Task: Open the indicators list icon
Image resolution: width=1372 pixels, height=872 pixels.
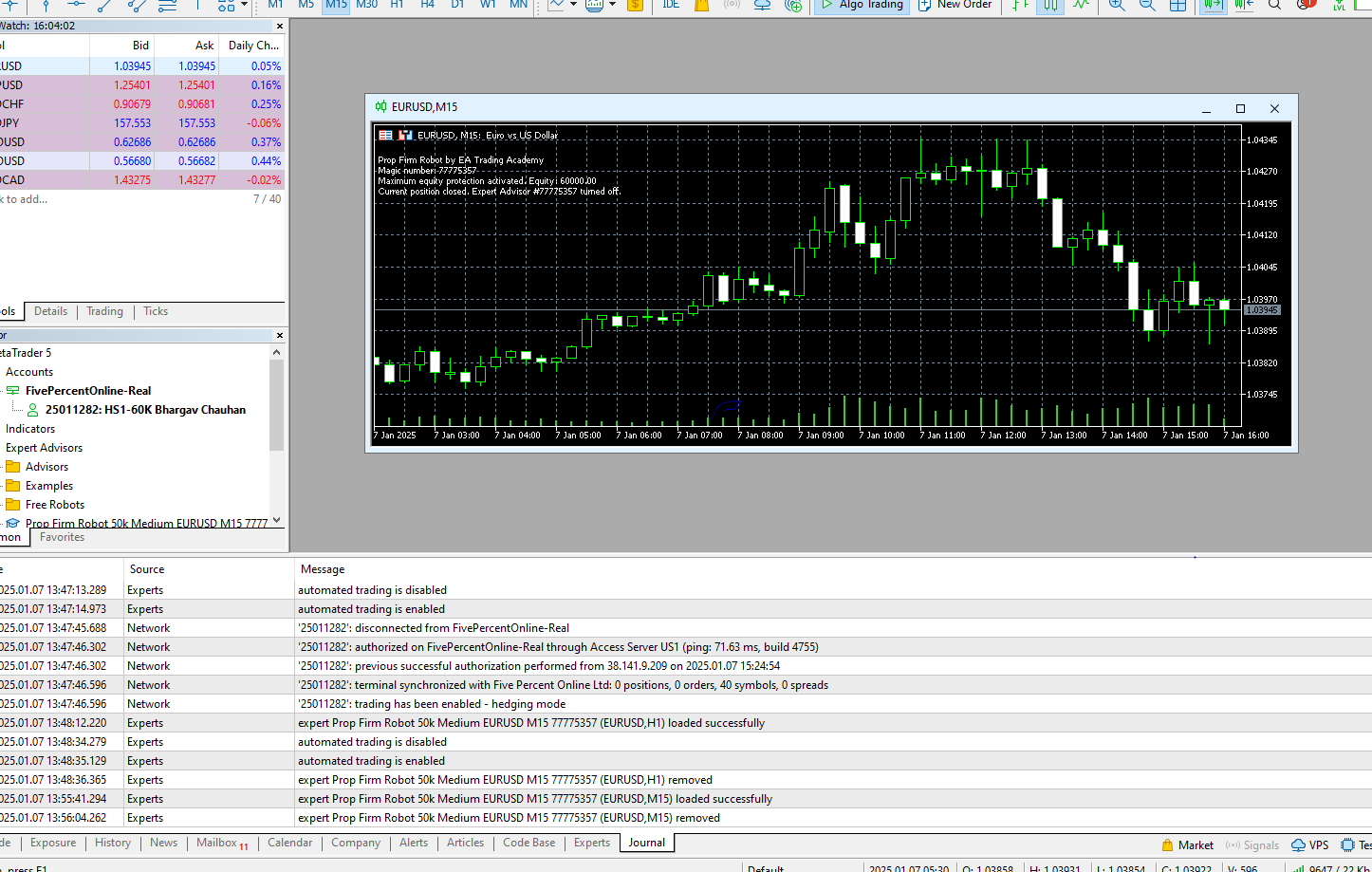Action: (x=595, y=5)
